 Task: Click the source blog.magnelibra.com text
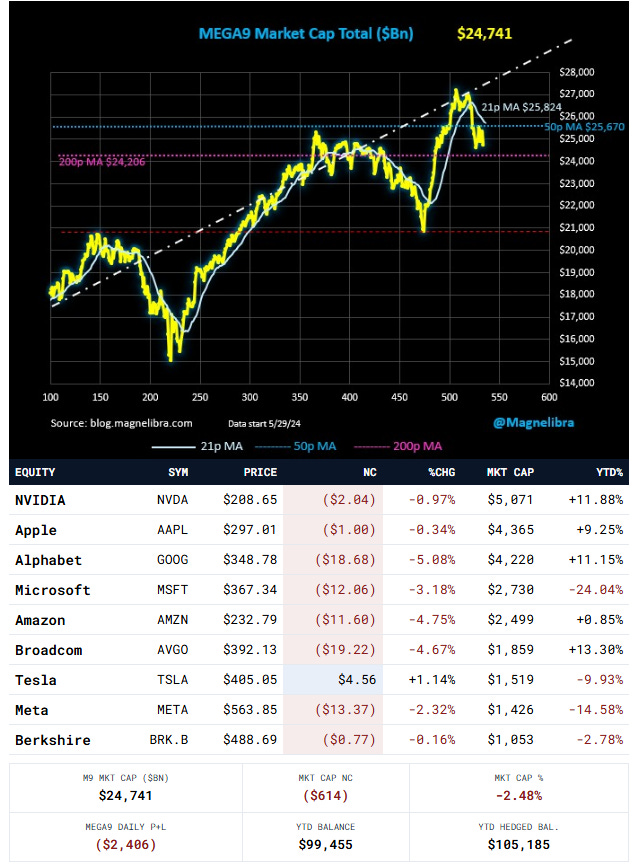point(121,423)
